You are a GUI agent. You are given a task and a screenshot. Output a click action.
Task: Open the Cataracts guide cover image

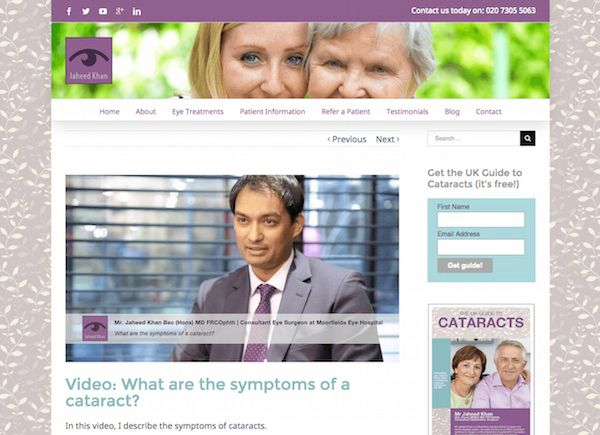click(x=481, y=370)
